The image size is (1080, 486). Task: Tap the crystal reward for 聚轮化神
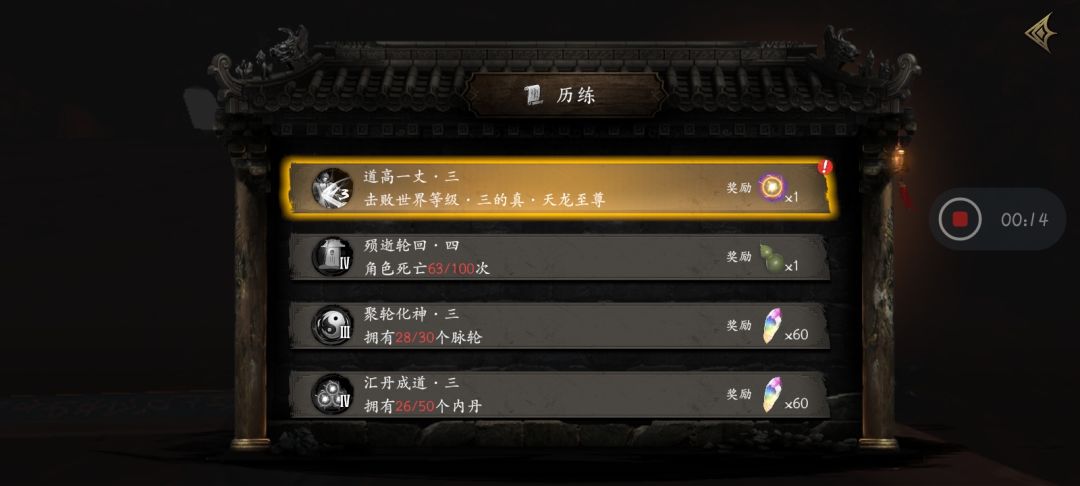772,326
